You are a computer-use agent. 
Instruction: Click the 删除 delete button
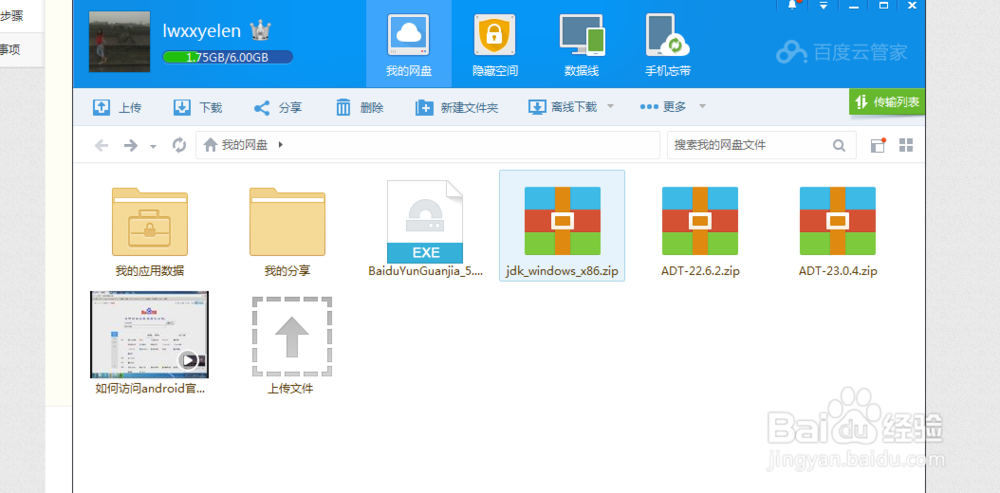click(360, 107)
